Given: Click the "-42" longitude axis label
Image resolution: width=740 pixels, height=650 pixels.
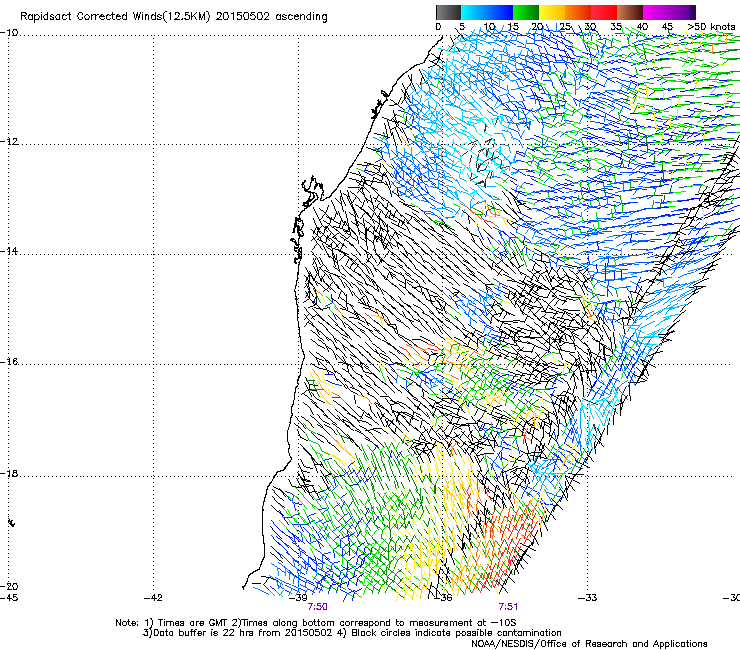Looking at the screenshot, I should coord(153,598).
